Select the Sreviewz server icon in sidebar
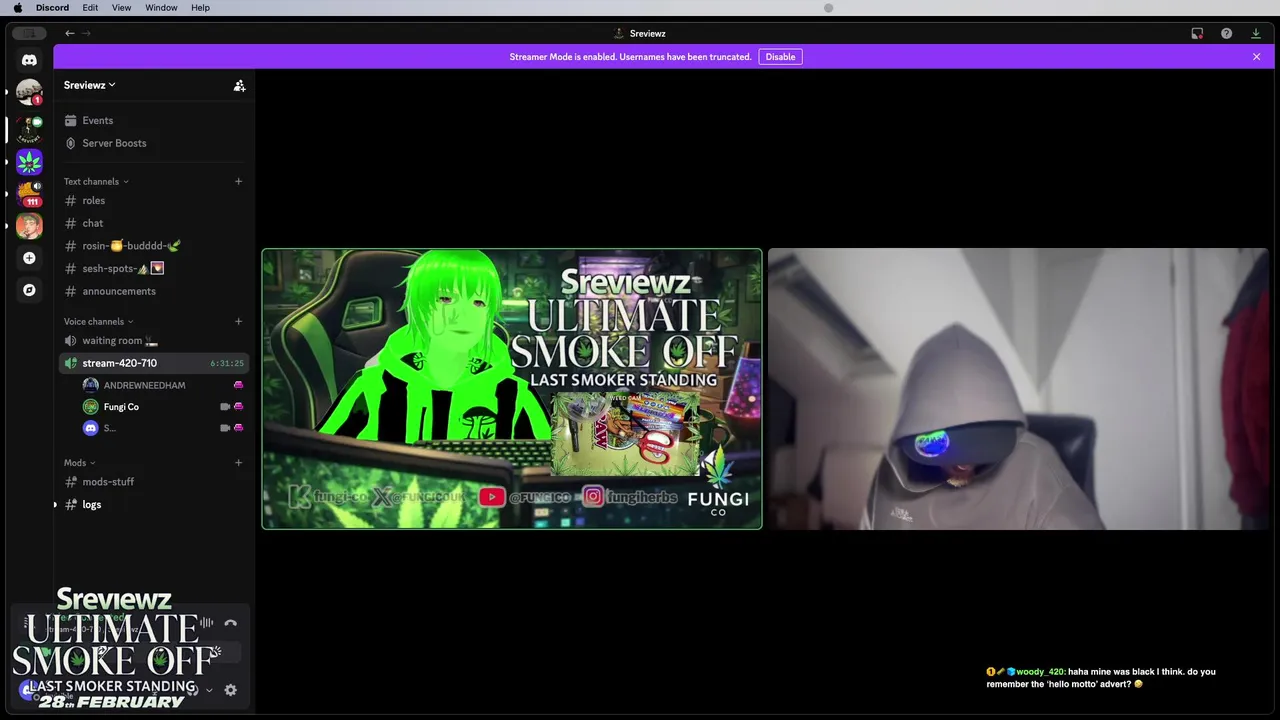 pyautogui.click(x=29, y=128)
